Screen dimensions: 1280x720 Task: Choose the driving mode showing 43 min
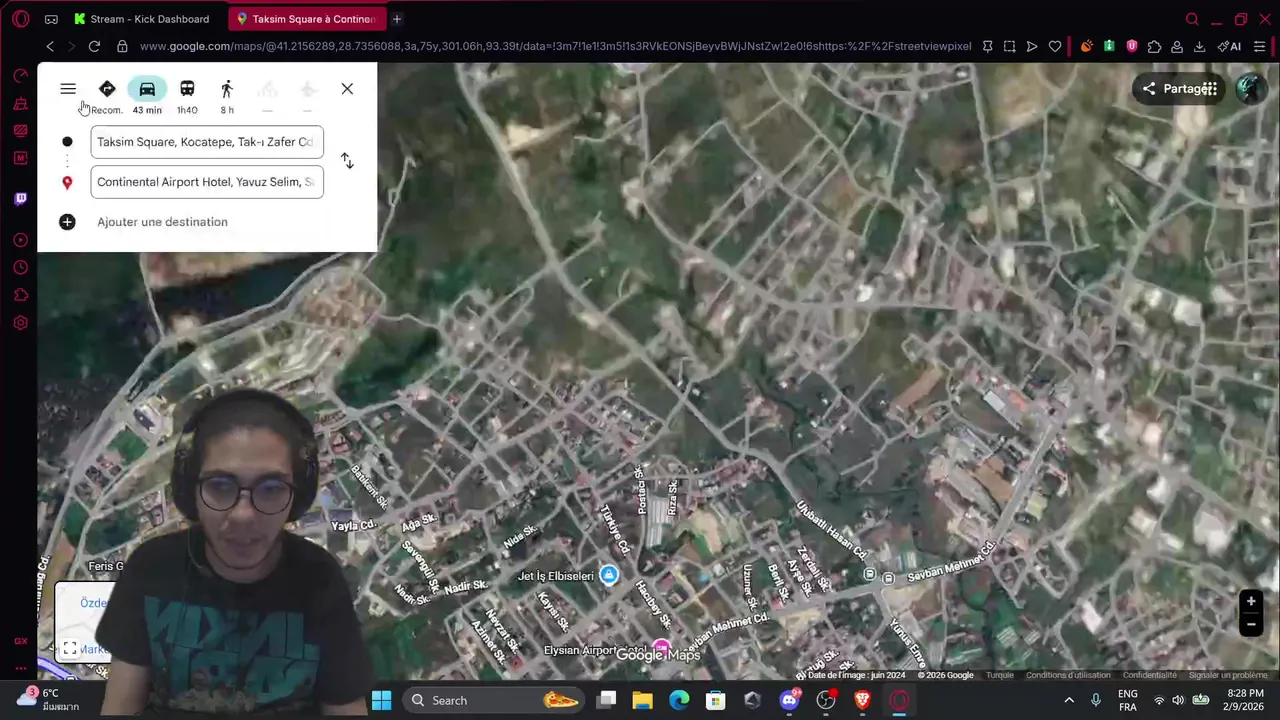[147, 89]
